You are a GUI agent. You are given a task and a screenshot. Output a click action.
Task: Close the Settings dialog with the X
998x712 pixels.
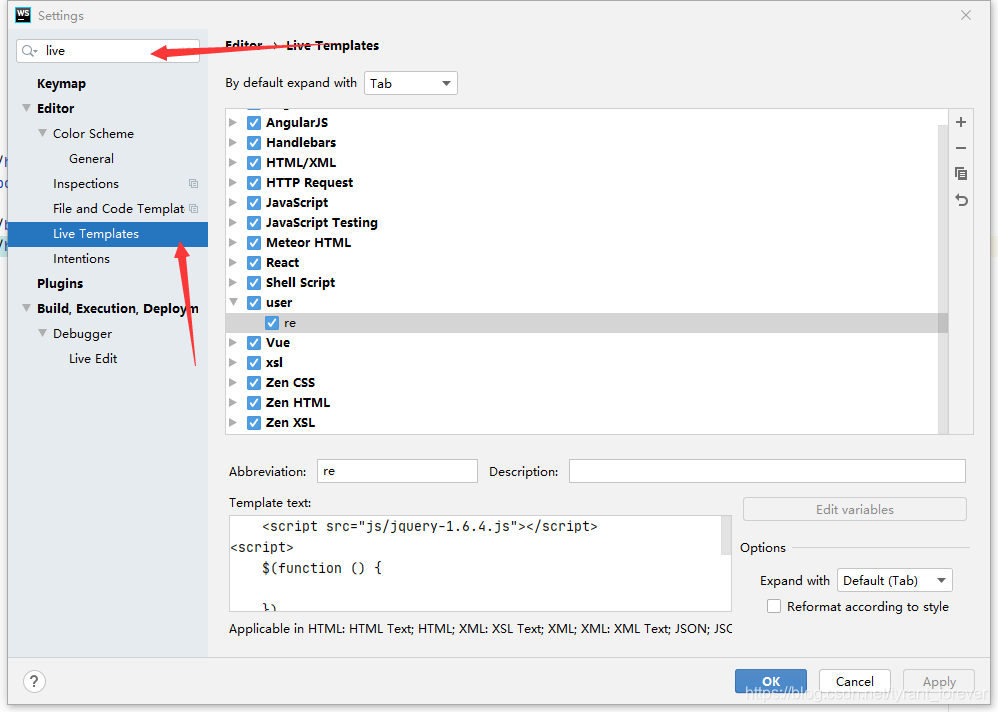coord(966,15)
